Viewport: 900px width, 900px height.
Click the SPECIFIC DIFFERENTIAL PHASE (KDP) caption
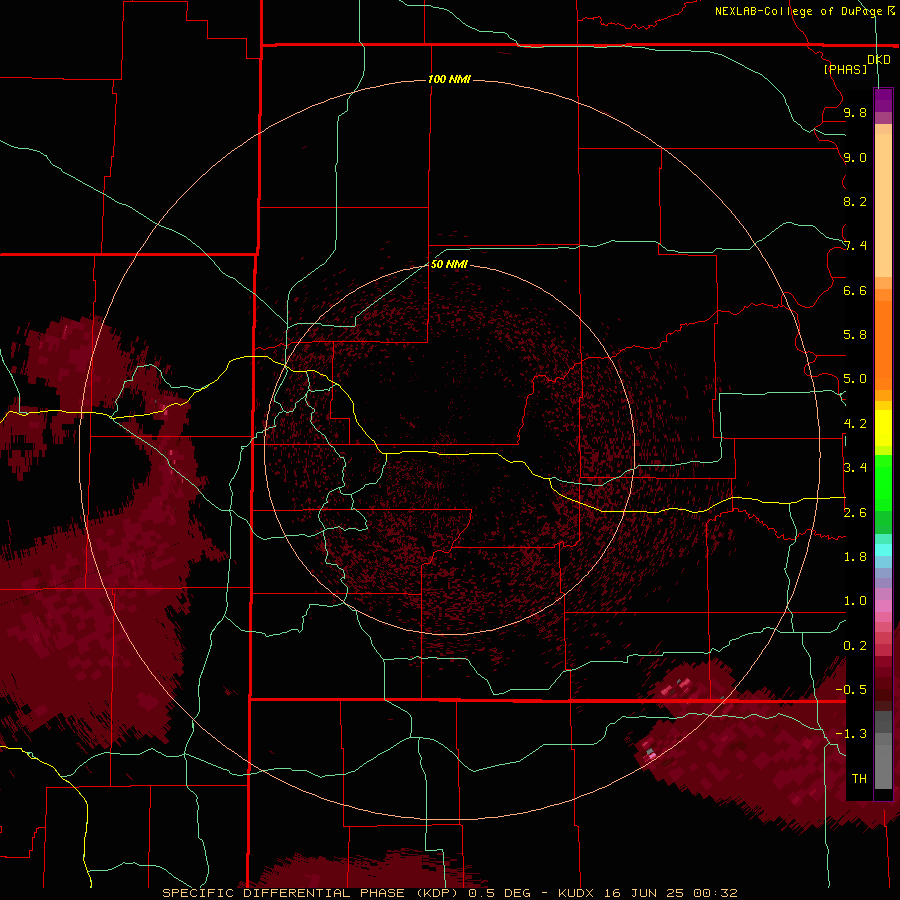point(313,893)
